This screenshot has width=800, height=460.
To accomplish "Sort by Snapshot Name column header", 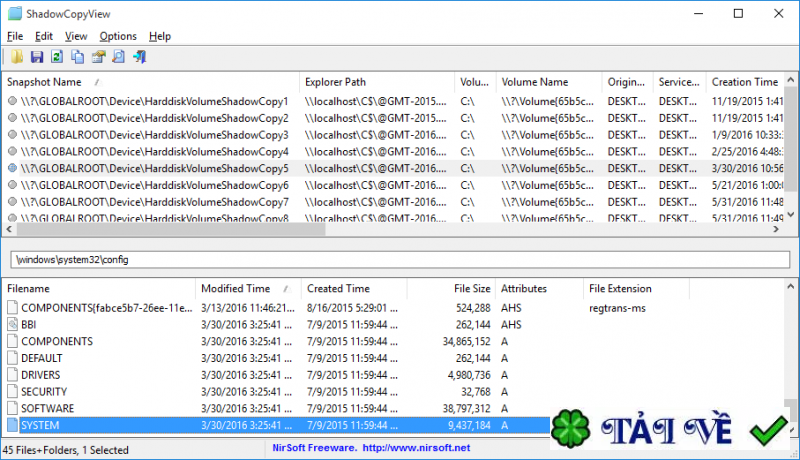I will [x=151, y=82].
